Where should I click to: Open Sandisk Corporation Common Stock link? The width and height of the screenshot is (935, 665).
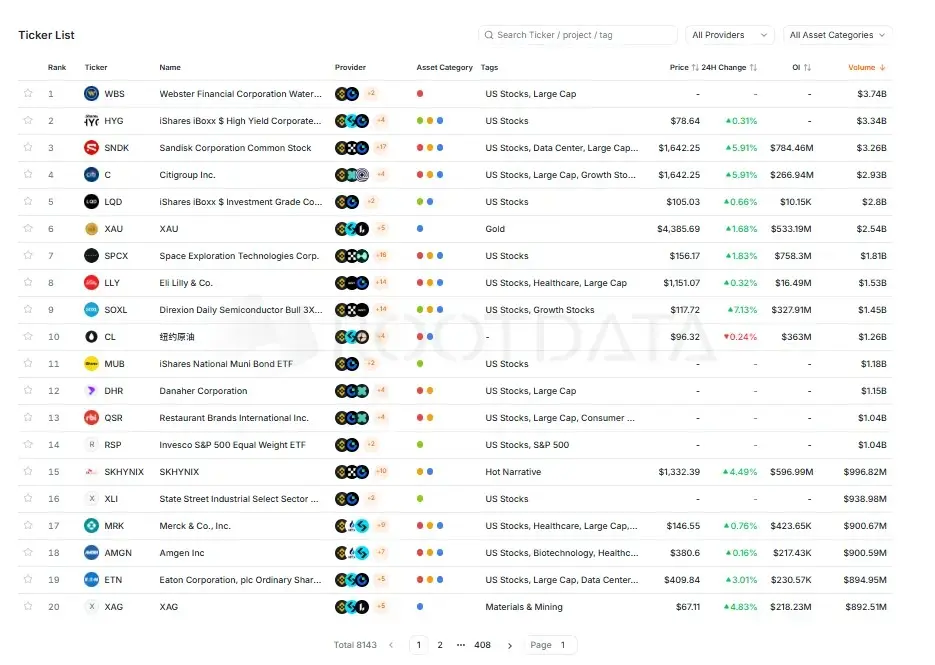[x=235, y=148]
